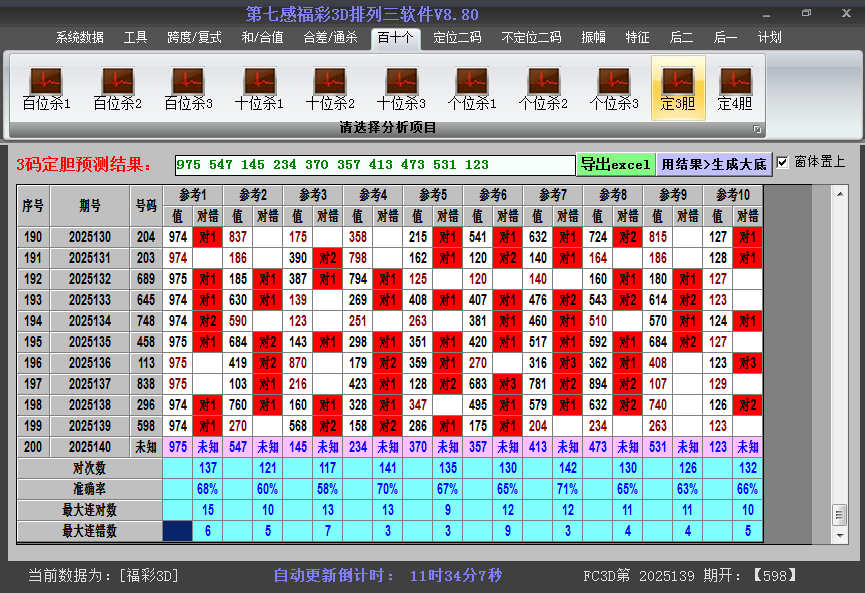The width and height of the screenshot is (865, 593).
Task: Click the scrollbar up arrow of the table
Action: [839, 193]
